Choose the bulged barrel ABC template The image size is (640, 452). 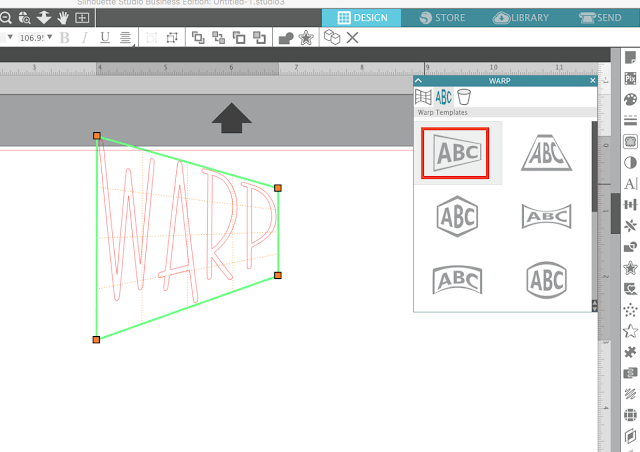(547, 280)
